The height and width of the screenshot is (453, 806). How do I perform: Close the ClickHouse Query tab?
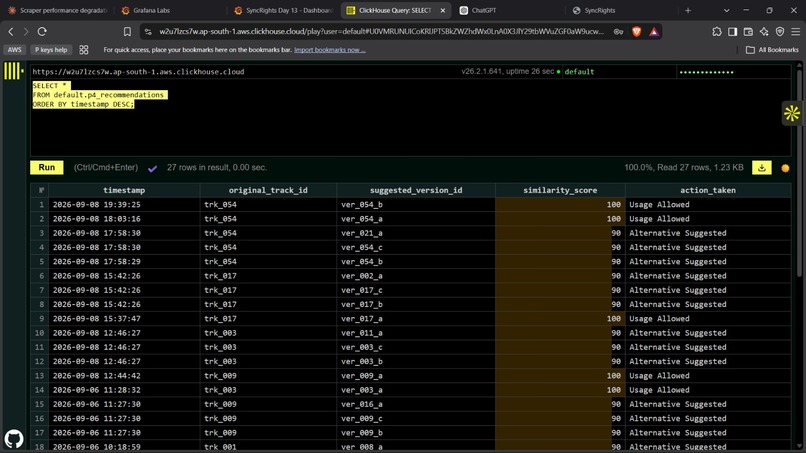coord(443,10)
